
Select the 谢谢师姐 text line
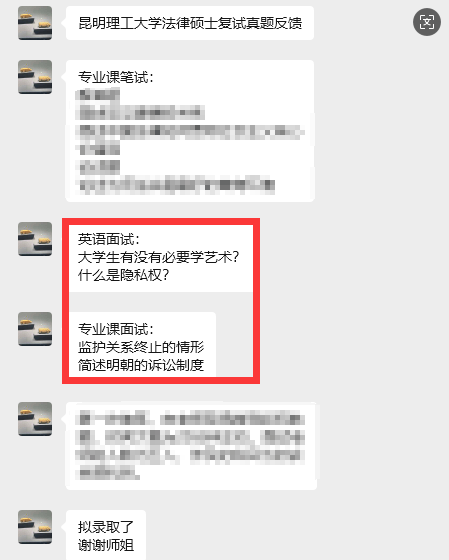tap(106, 545)
